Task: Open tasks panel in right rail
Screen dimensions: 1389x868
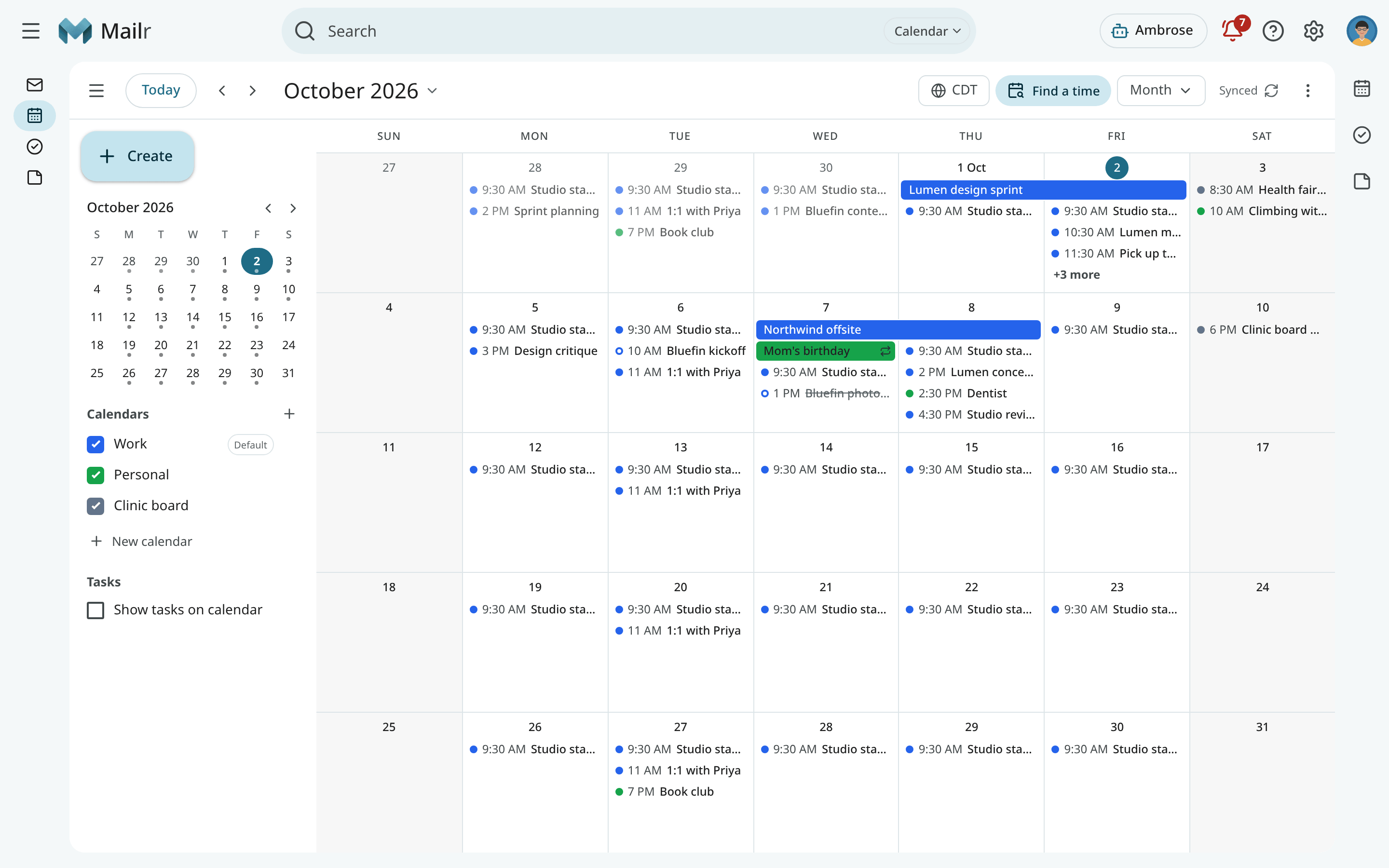Action: point(1362,135)
